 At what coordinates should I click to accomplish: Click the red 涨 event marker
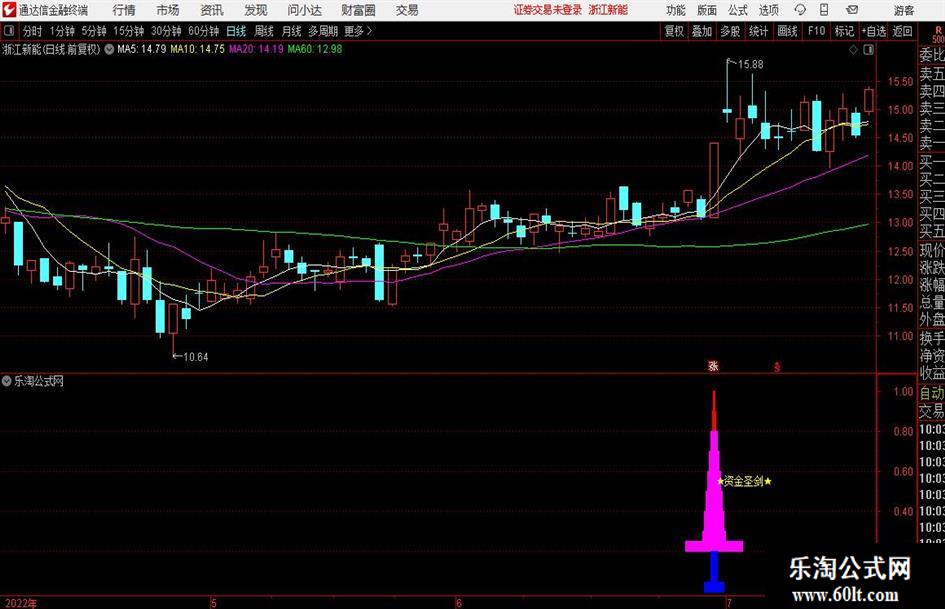[x=713, y=366]
